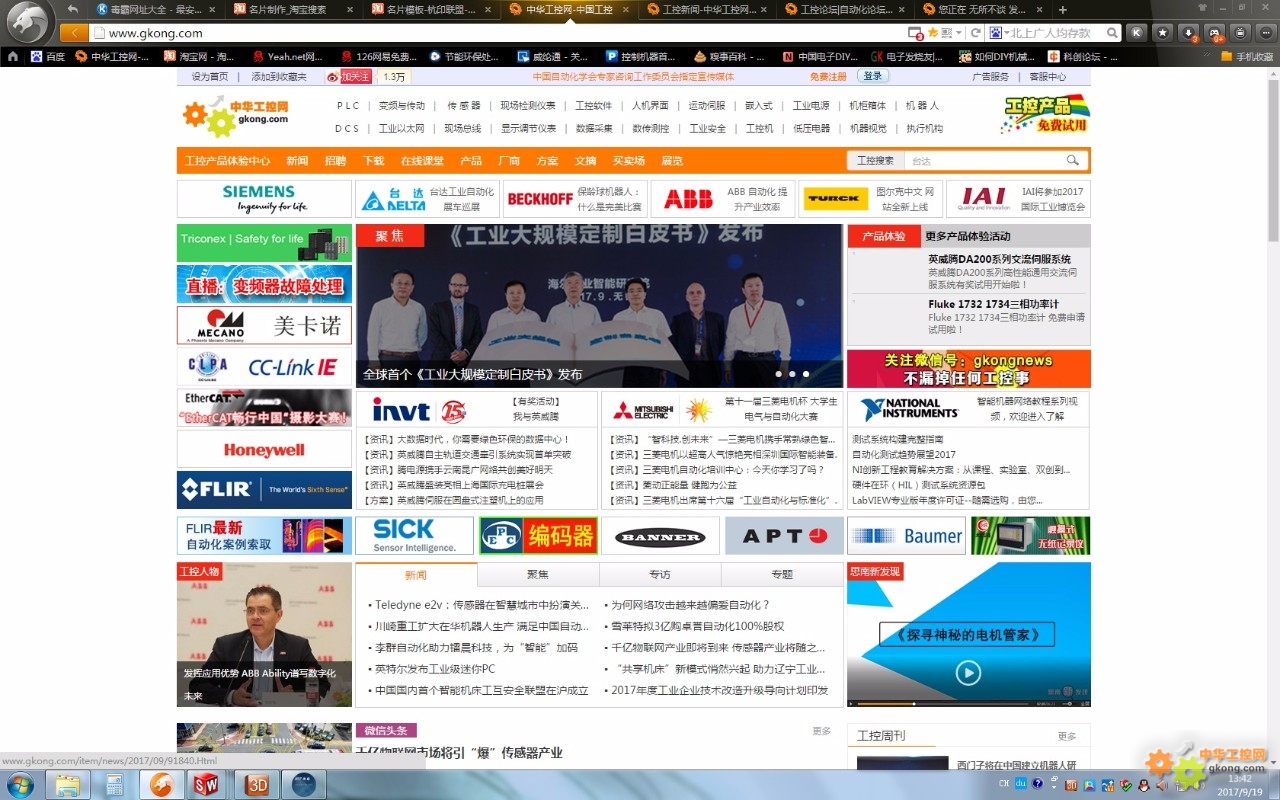Open the more options ellipsis button
This screenshot has width=1280, height=800.
[1265, 33]
